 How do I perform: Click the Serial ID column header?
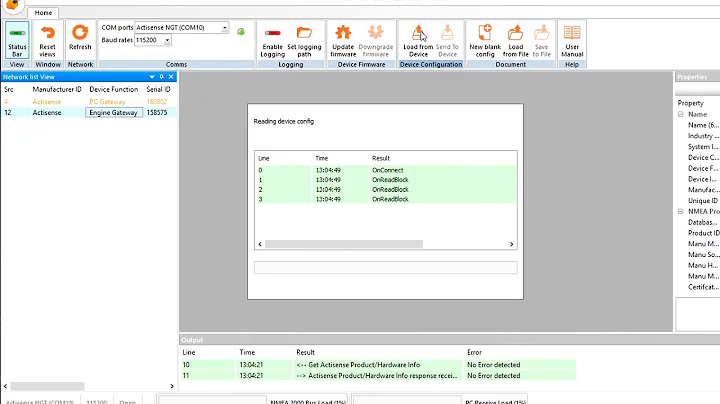[x=158, y=89]
